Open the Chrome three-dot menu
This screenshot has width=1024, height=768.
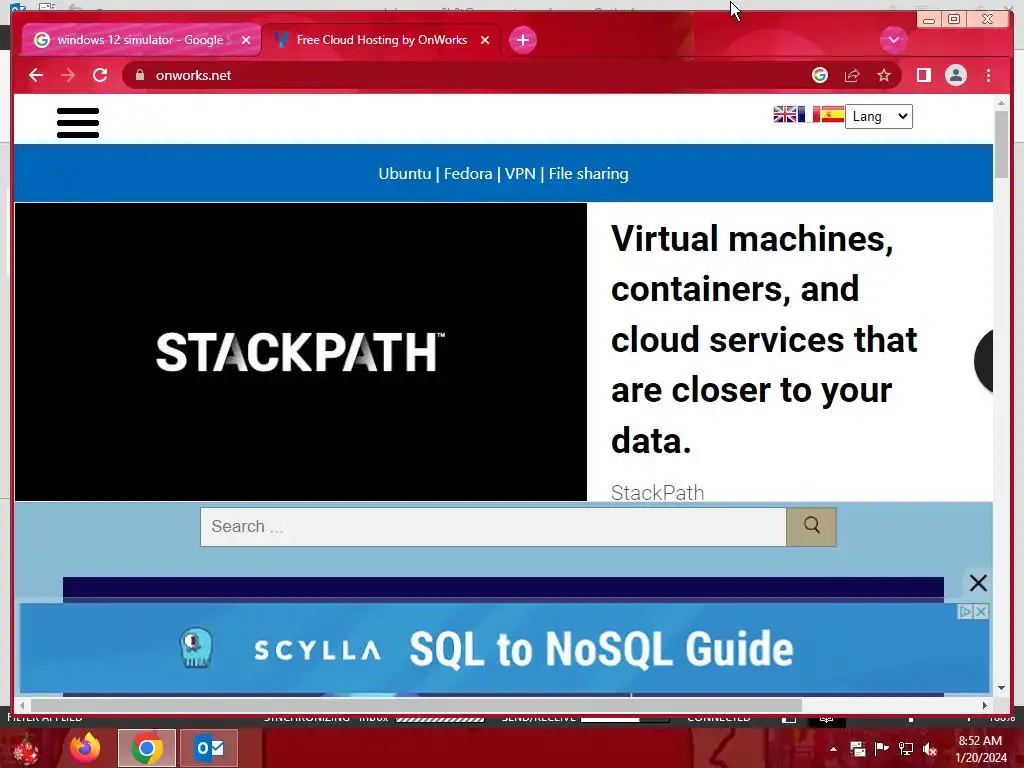pos(988,75)
